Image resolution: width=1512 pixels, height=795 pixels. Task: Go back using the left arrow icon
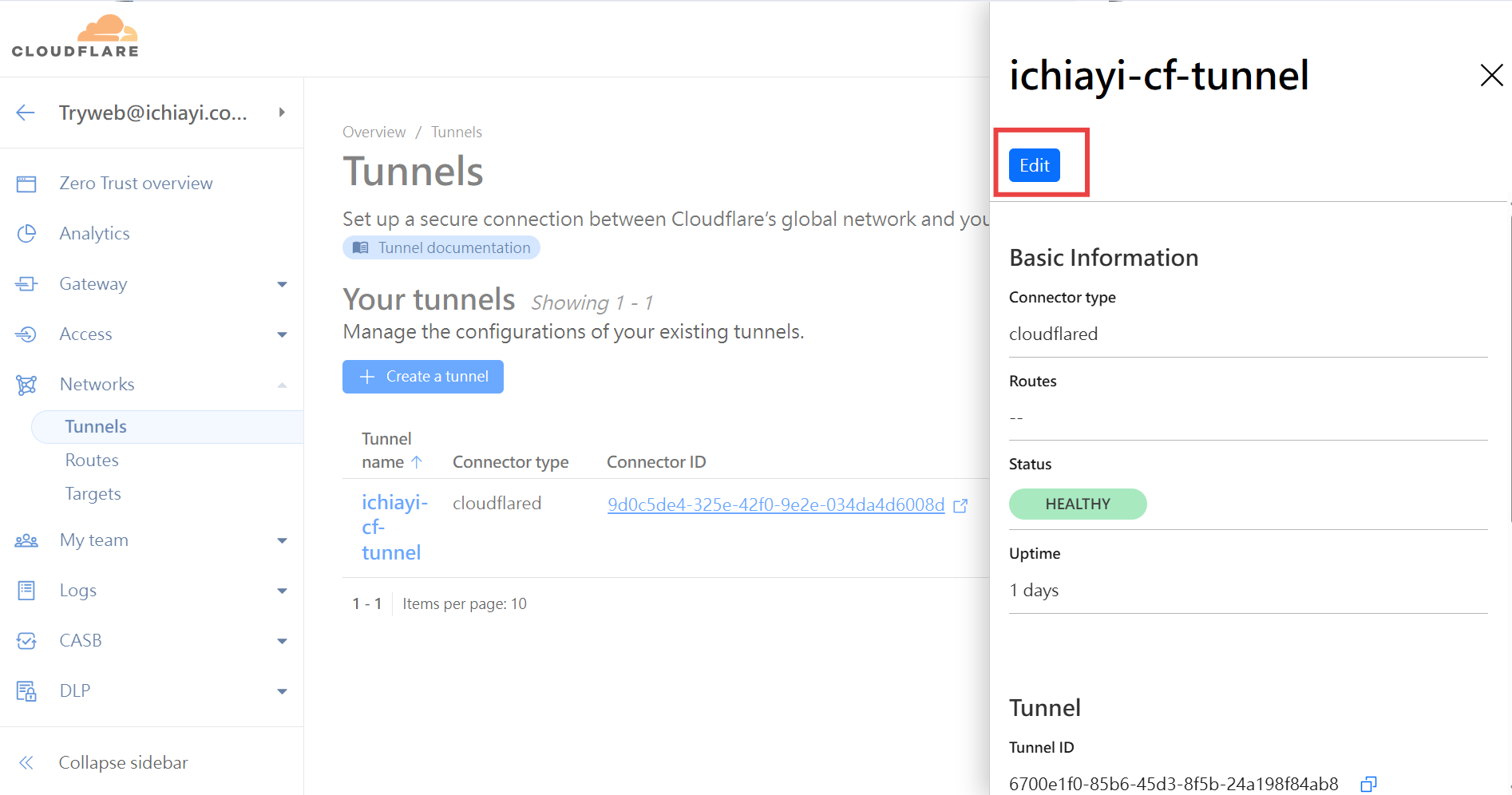coord(26,113)
